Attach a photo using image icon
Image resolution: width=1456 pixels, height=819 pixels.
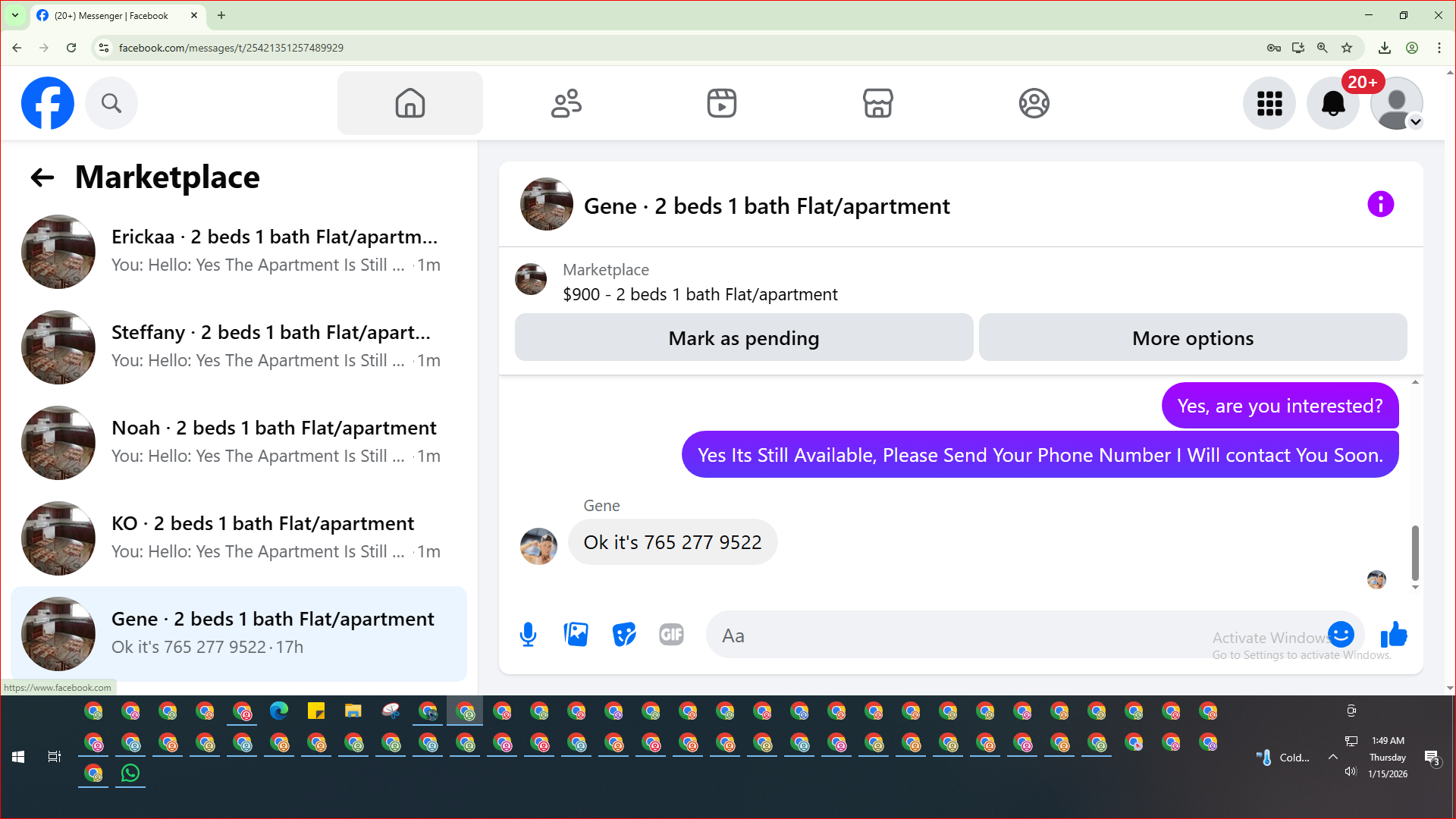[x=576, y=635]
